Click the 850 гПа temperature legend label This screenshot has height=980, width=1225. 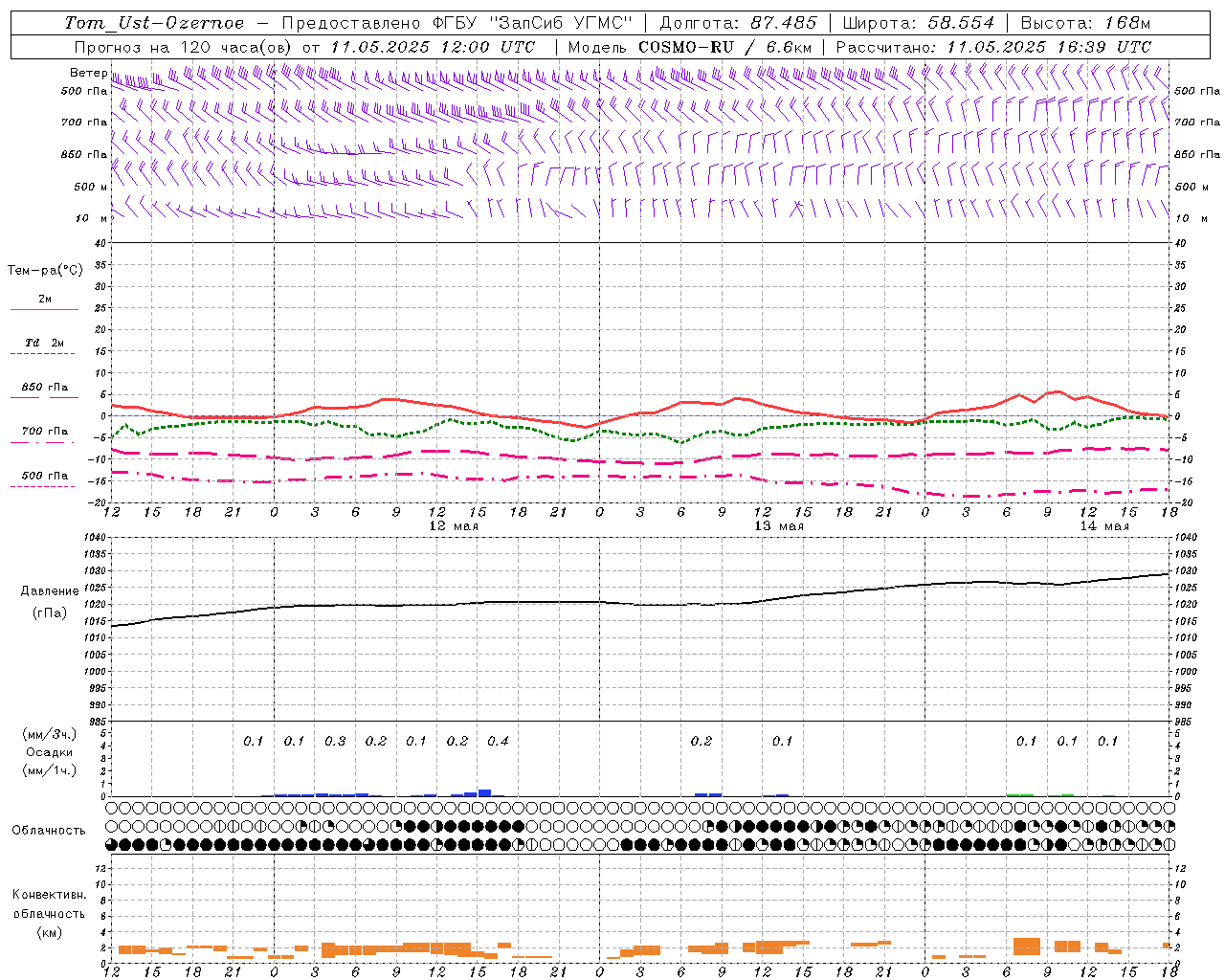click(45, 388)
